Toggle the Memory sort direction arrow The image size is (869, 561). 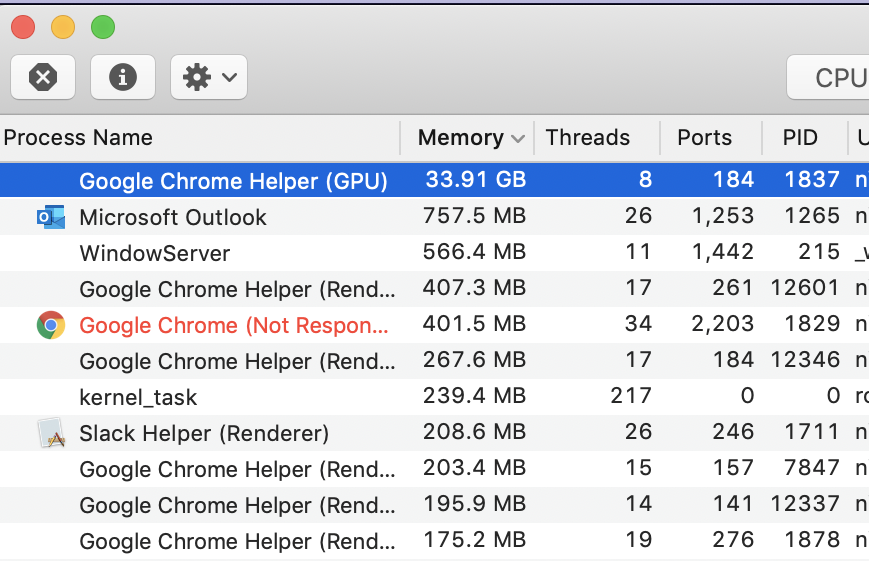[x=518, y=139]
